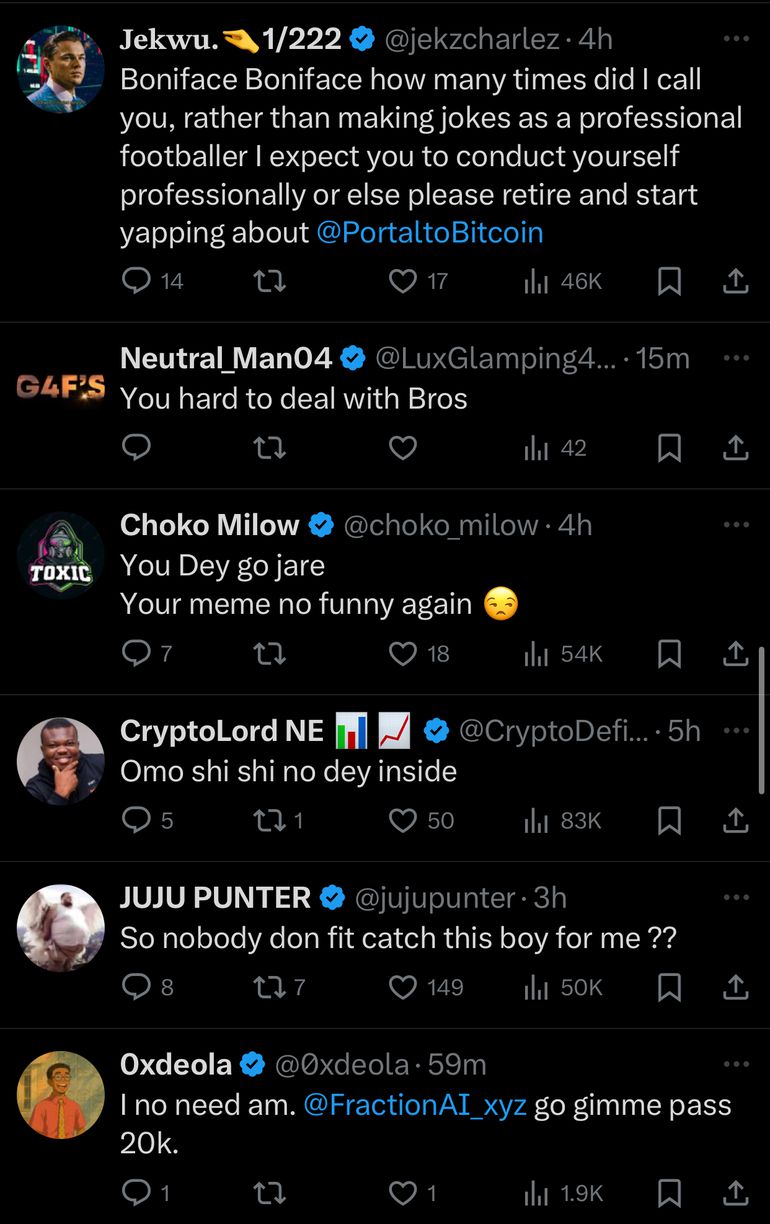Open the @PortaltoBitcoin mention link
Image resolution: width=770 pixels, height=1224 pixels.
pyautogui.click(x=429, y=232)
